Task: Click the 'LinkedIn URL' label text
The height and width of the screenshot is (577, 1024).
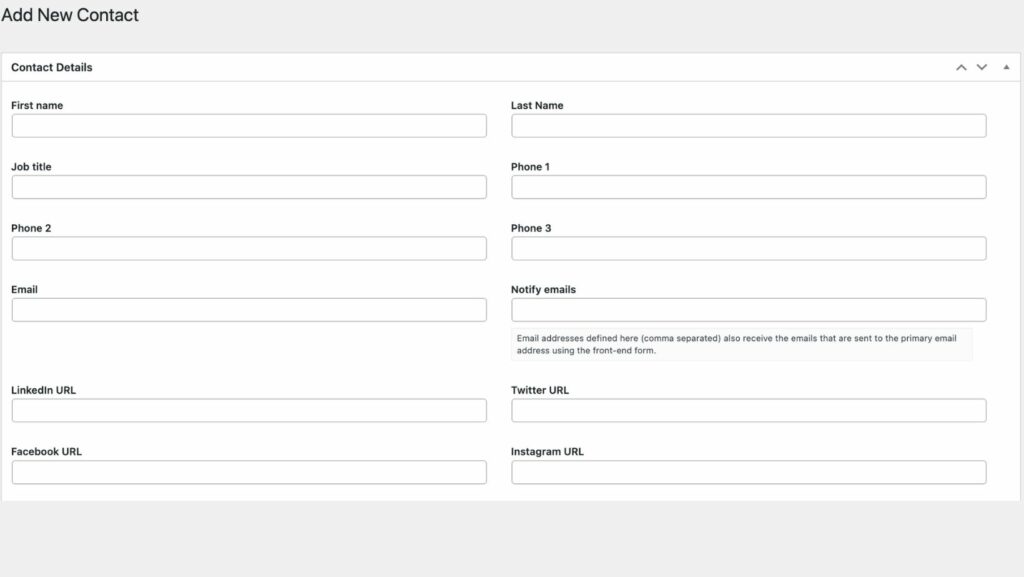Action: pos(43,390)
